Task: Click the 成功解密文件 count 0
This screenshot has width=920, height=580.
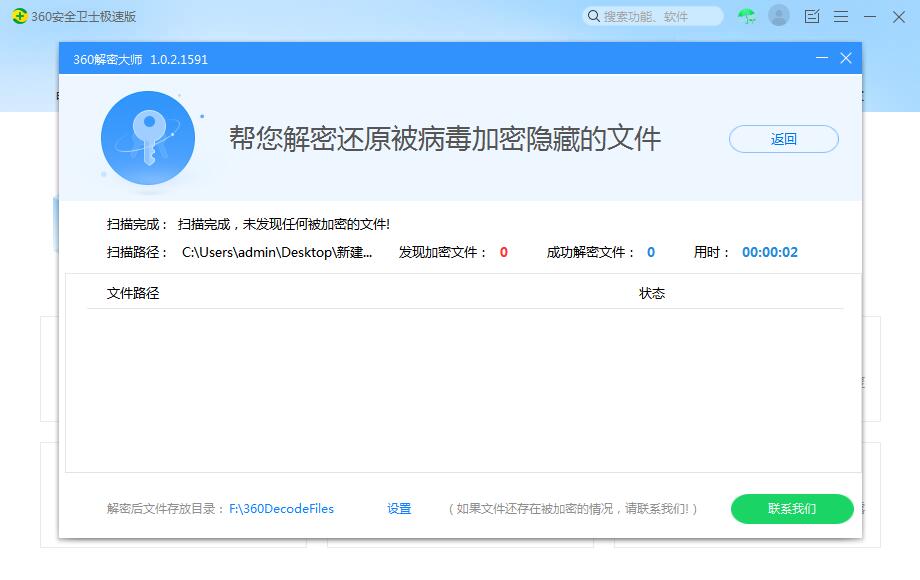Action: (651, 252)
